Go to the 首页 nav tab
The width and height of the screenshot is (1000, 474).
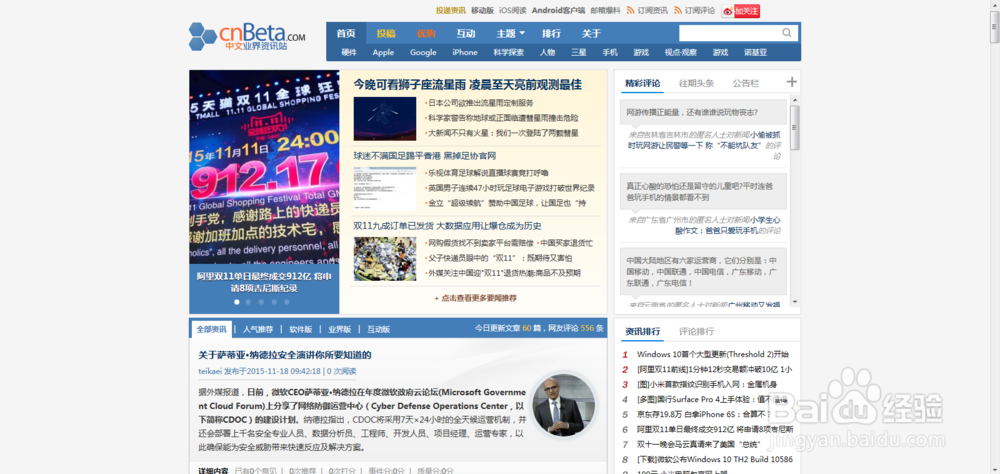coord(346,33)
